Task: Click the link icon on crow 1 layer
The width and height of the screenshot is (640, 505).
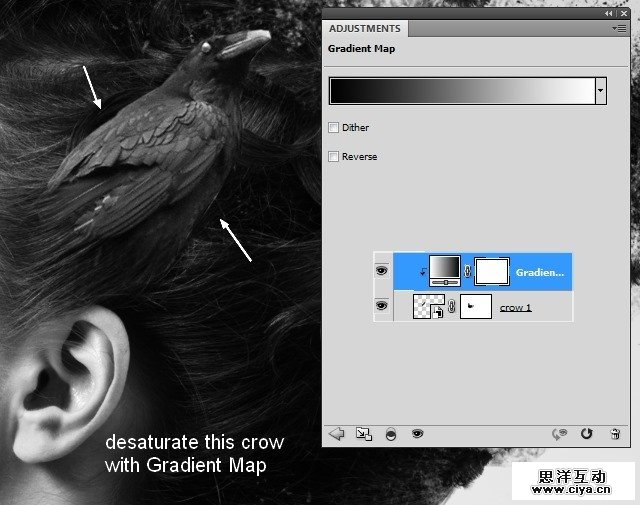Action: [x=451, y=306]
